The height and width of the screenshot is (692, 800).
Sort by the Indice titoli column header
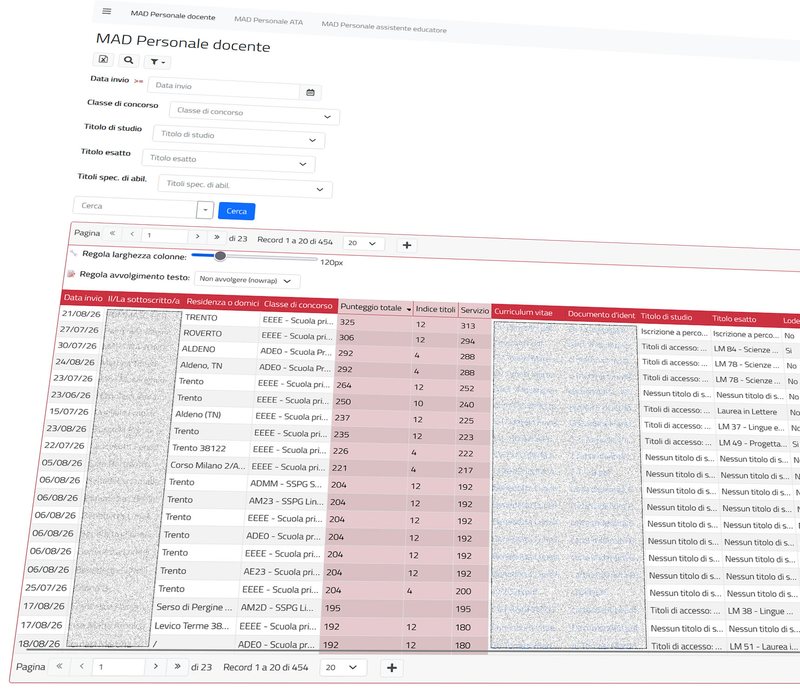point(435,309)
